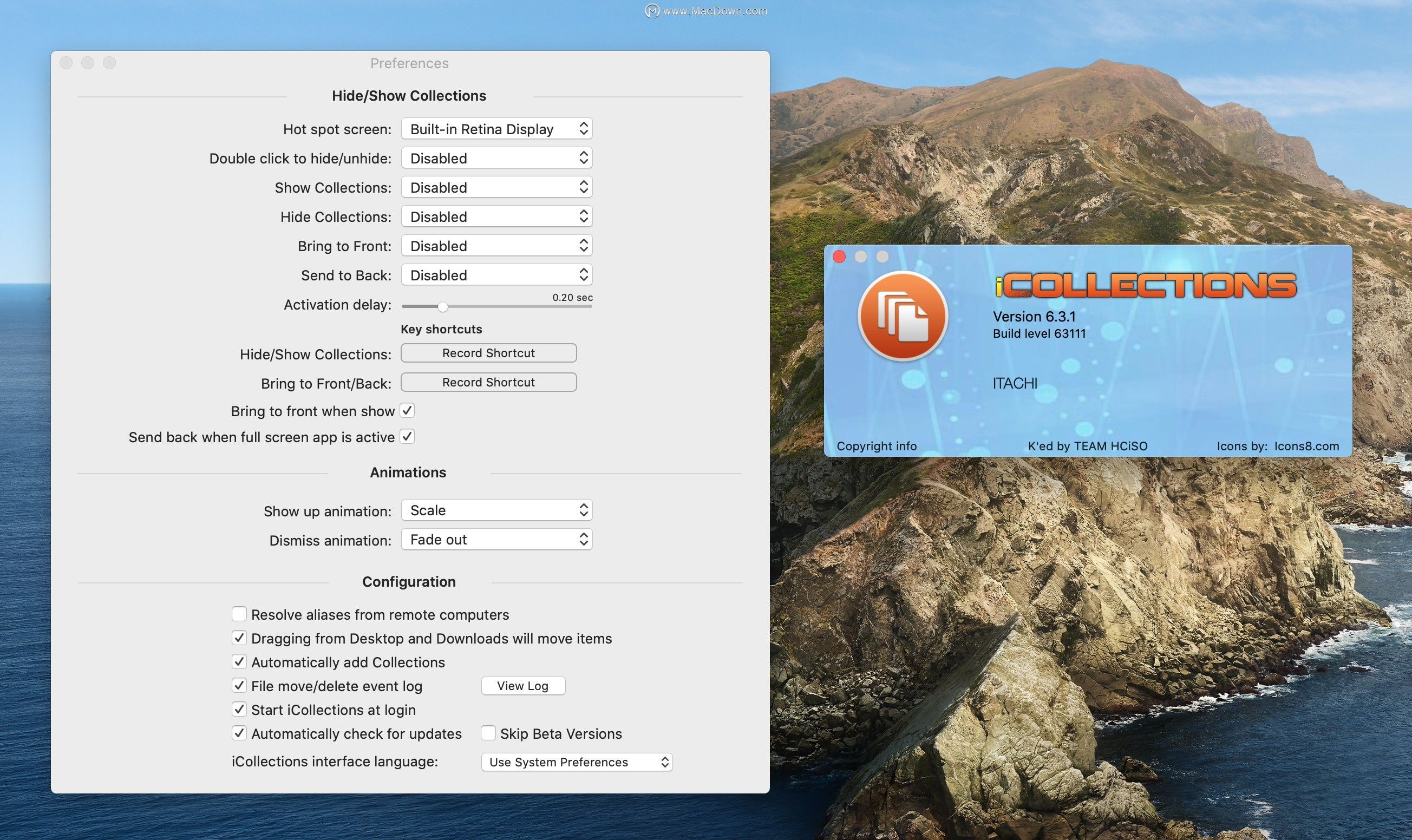This screenshot has height=840, width=1412.
Task: Change the Show up animation dropdown
Action: tap(496, 510)
